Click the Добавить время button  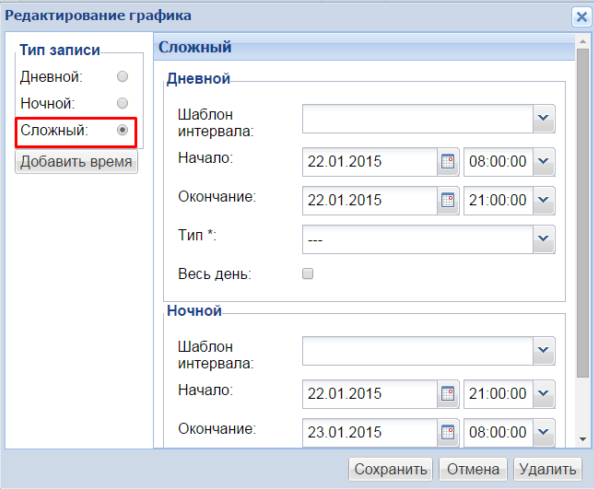click(76, 162)
